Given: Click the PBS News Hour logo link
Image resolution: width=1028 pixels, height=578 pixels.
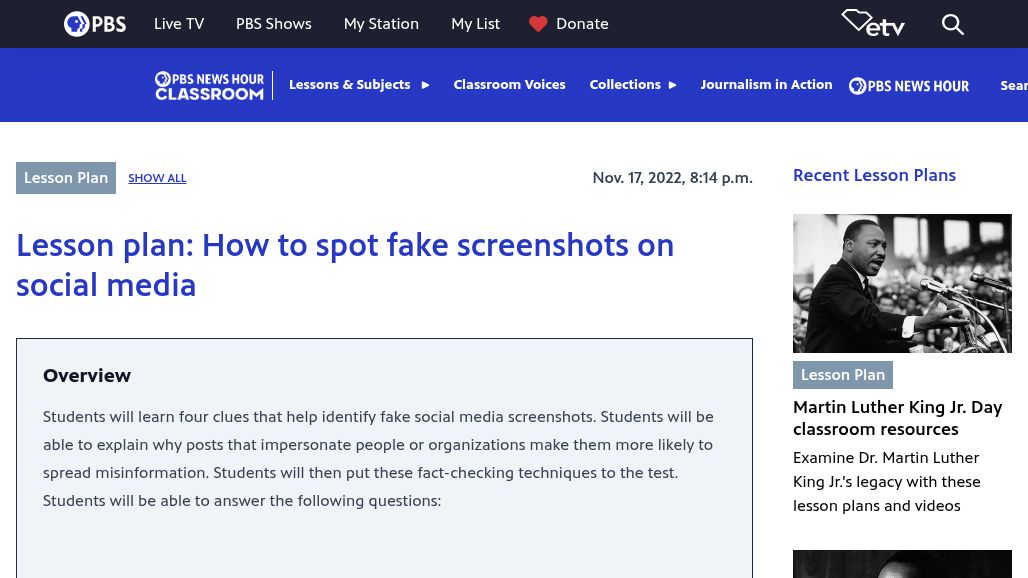Looking at the screenshot, I should 908,86.
